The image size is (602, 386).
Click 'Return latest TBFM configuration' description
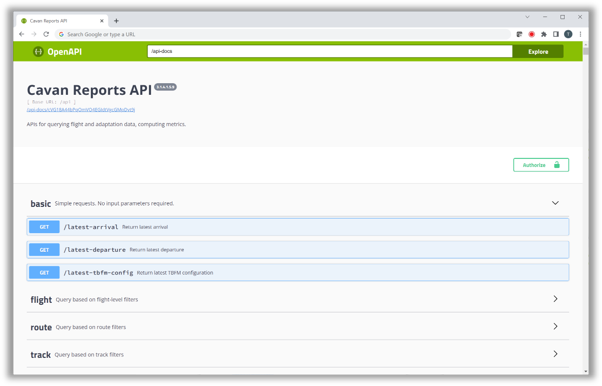pos(175,273)
